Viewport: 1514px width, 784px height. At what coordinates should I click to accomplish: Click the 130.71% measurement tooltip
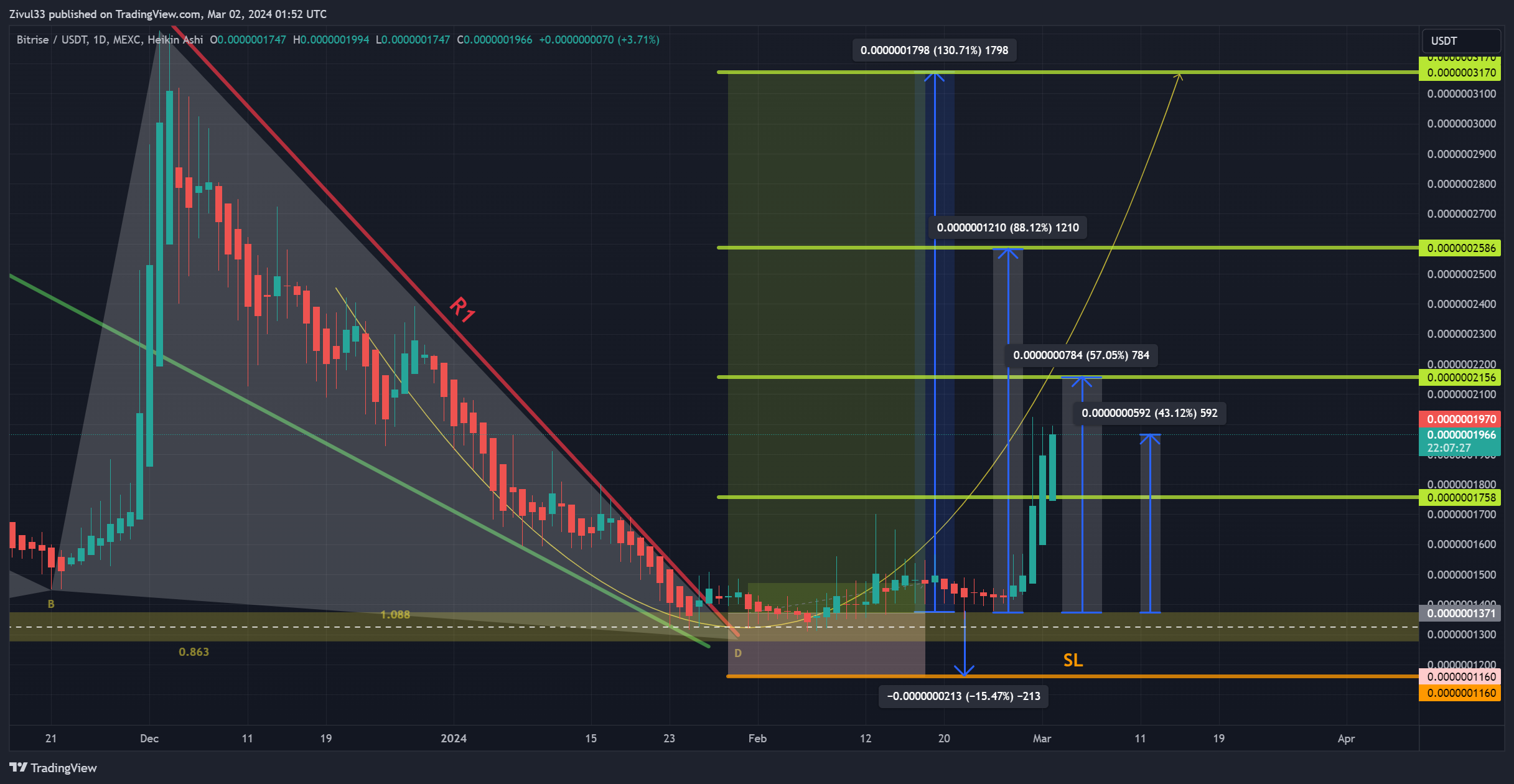(x=934, y=50)
